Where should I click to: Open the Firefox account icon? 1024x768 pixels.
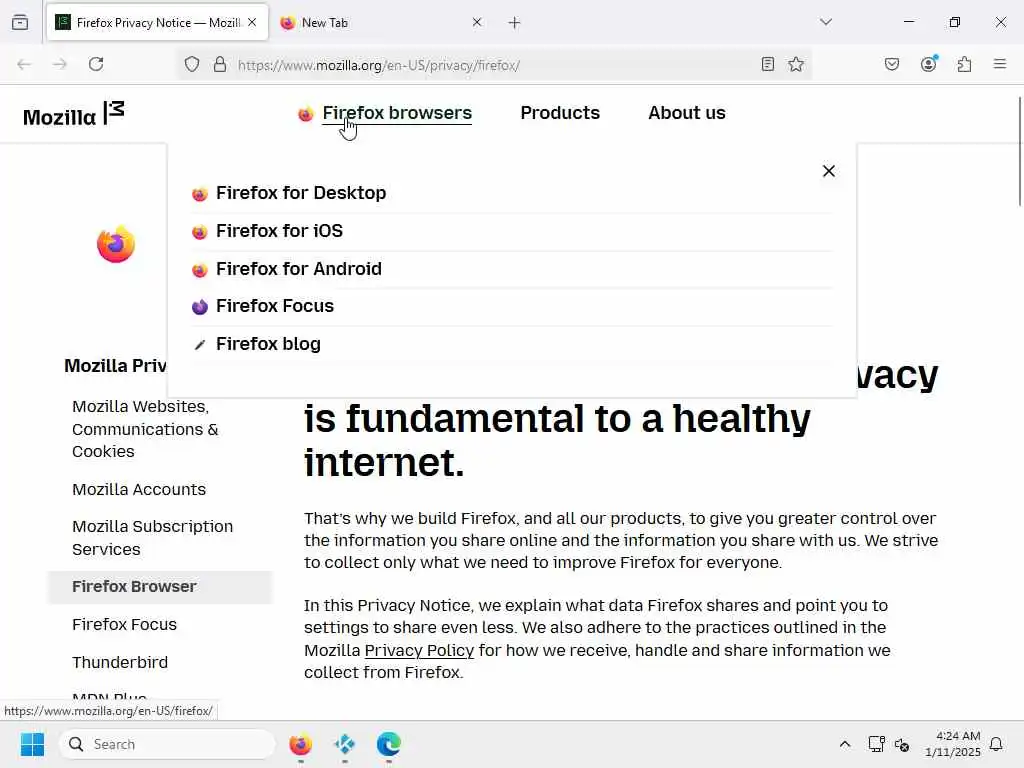[929, 64]
